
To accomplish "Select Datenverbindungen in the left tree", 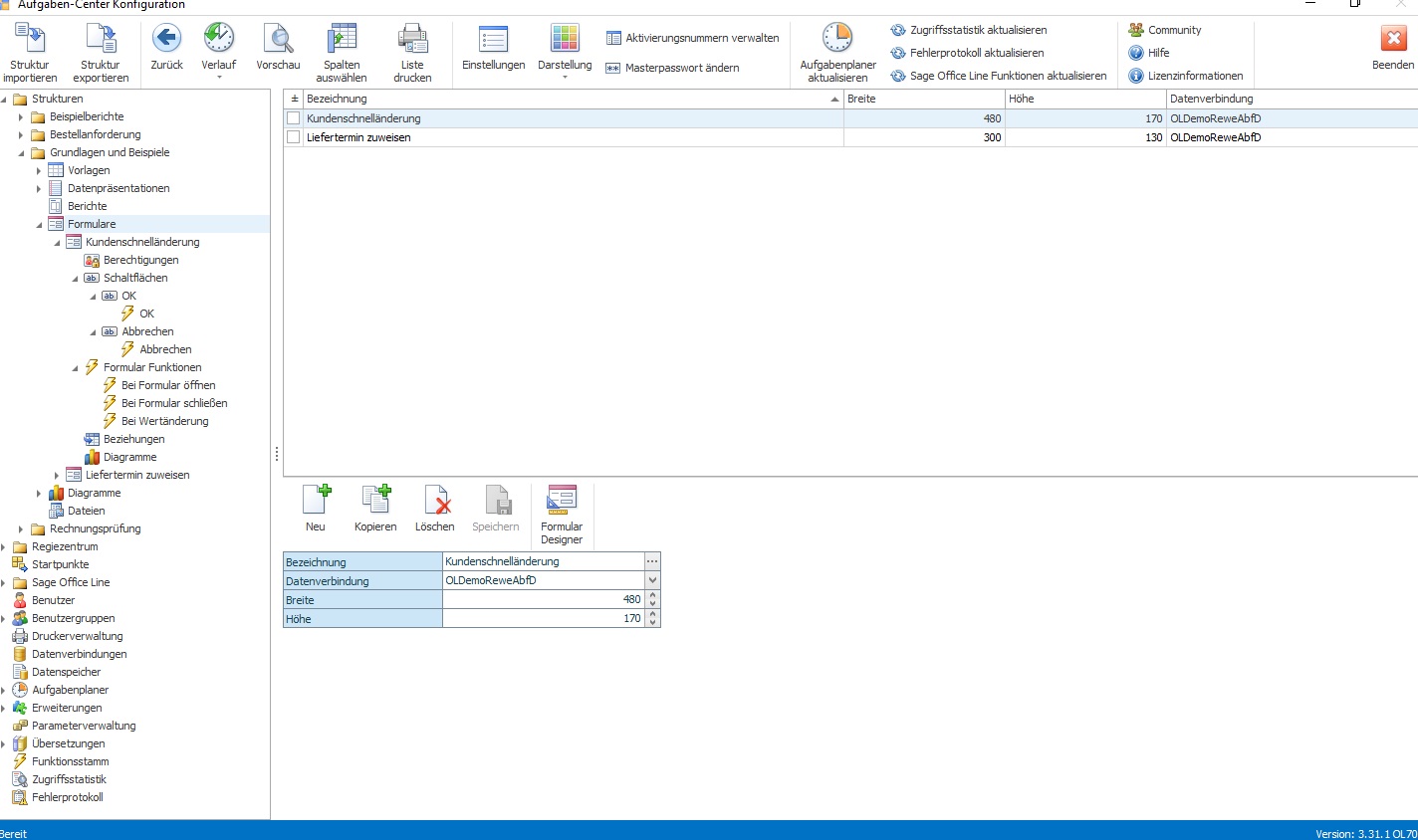I will [79, 654].
